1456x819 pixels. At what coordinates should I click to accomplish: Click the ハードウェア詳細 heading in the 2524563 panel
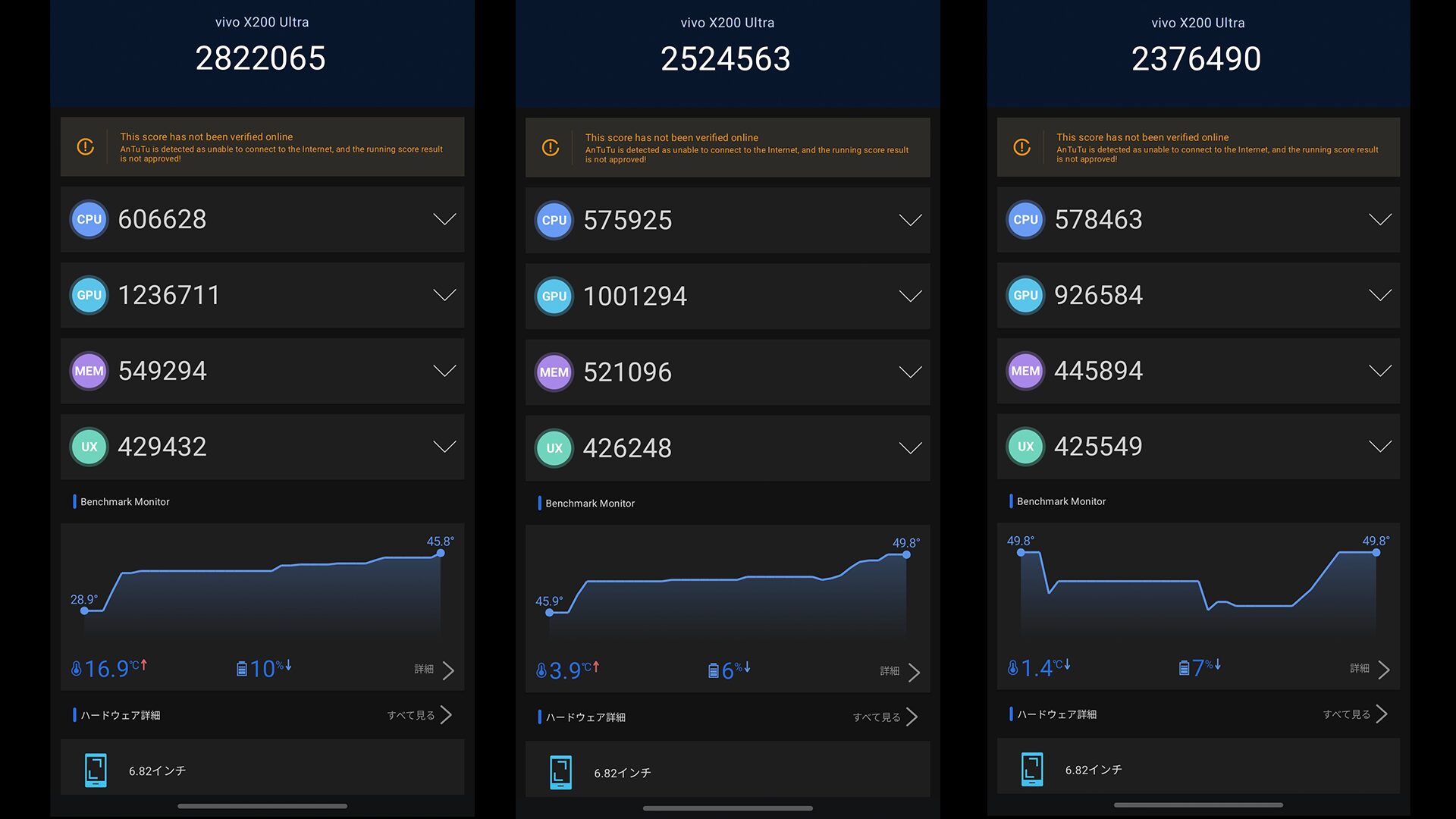pyautogui.click(x=585, y=717)
